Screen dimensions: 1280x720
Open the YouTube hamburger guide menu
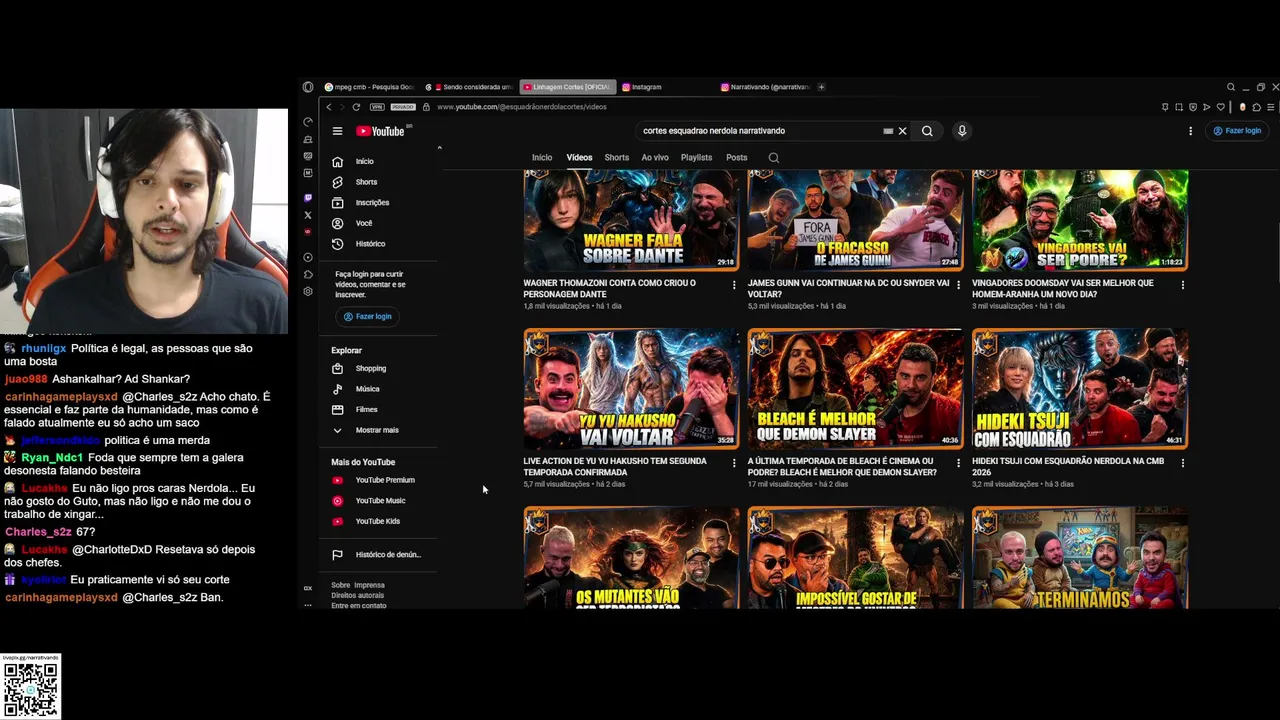click(337, 131)
